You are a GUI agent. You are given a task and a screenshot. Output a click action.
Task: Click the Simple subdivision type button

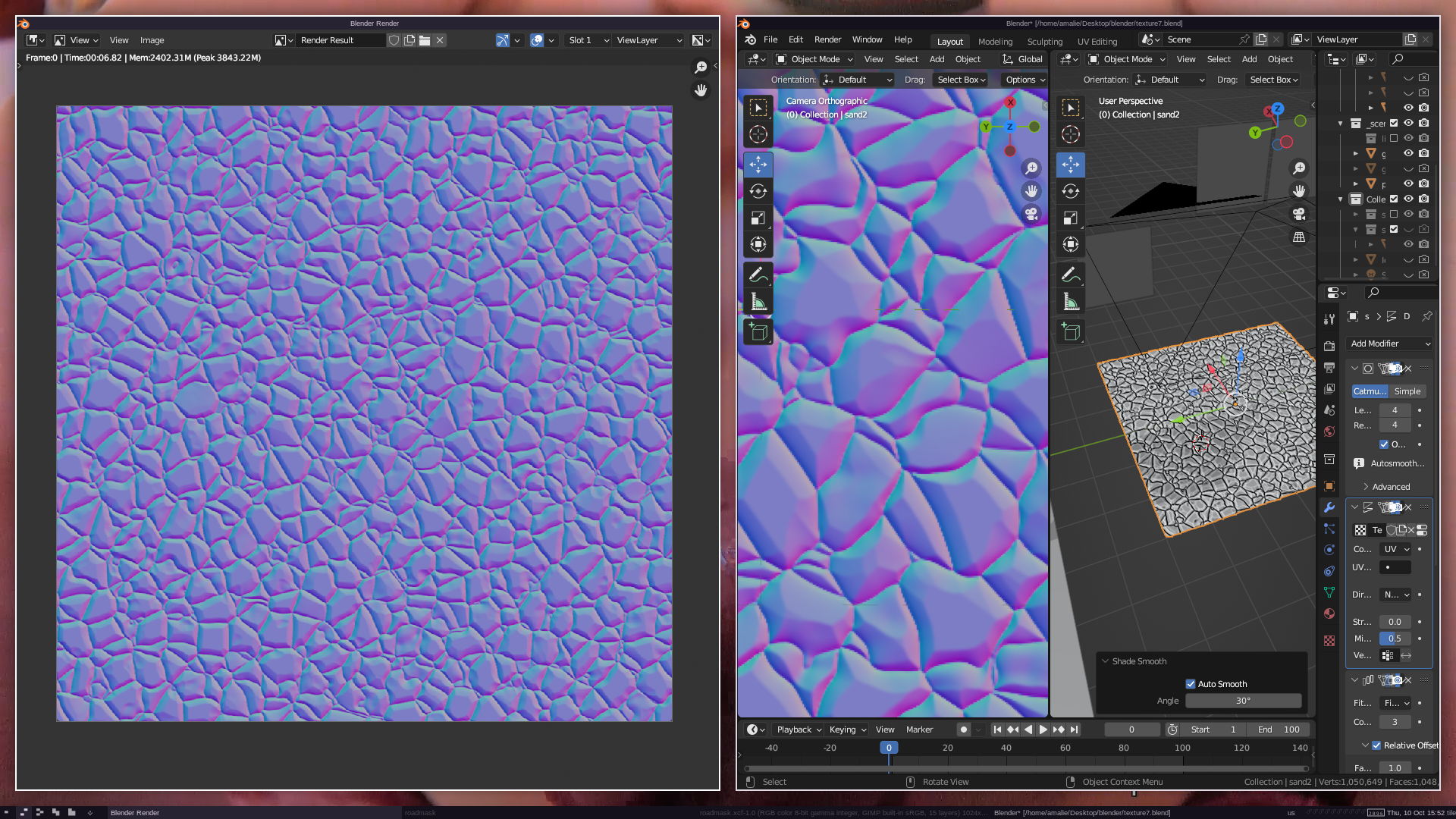coord(1407,391)
